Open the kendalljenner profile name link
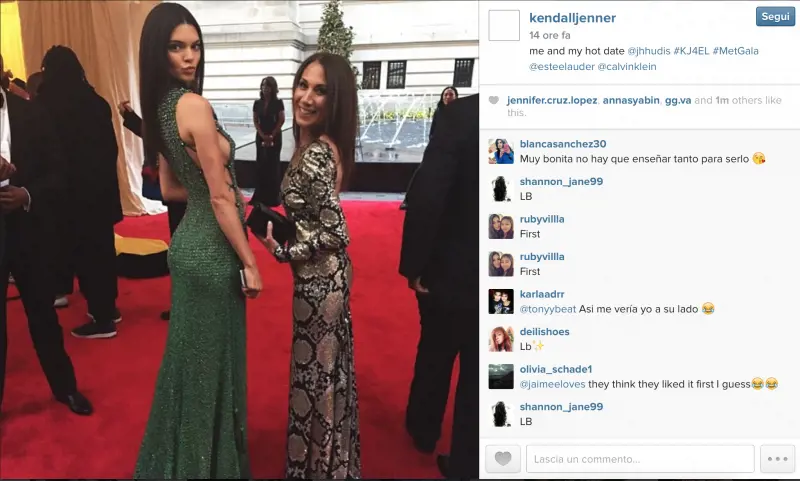Image resolution: width=800 pixels, height=481 pixels. pyautogui.click(x=572, y=18)
